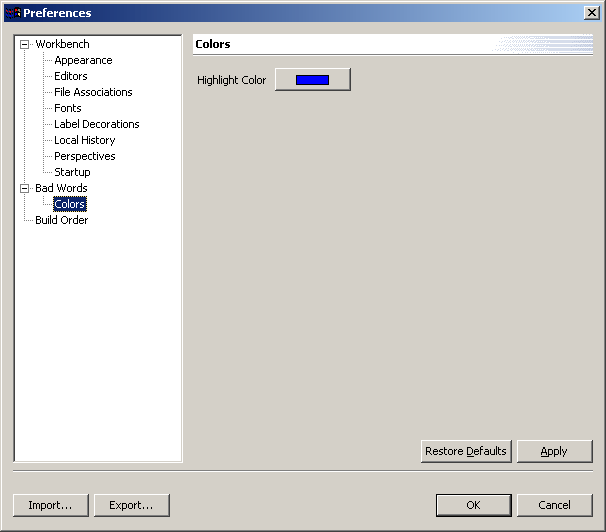Screen dimensions: 606x532
Task: Export preferences to a file
Action: click(x=132, y=505)
